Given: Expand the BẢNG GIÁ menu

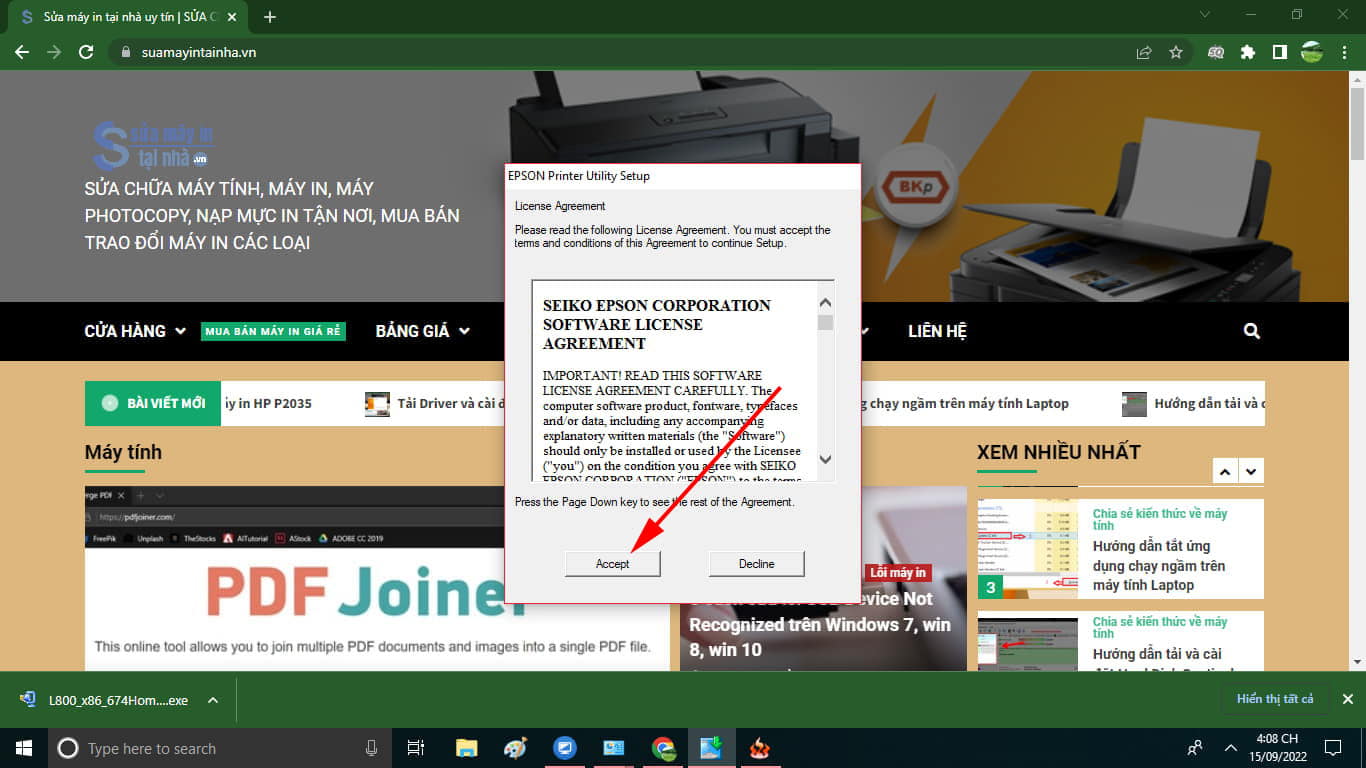Looking at the screenshot, I should (x=422, y=331).
